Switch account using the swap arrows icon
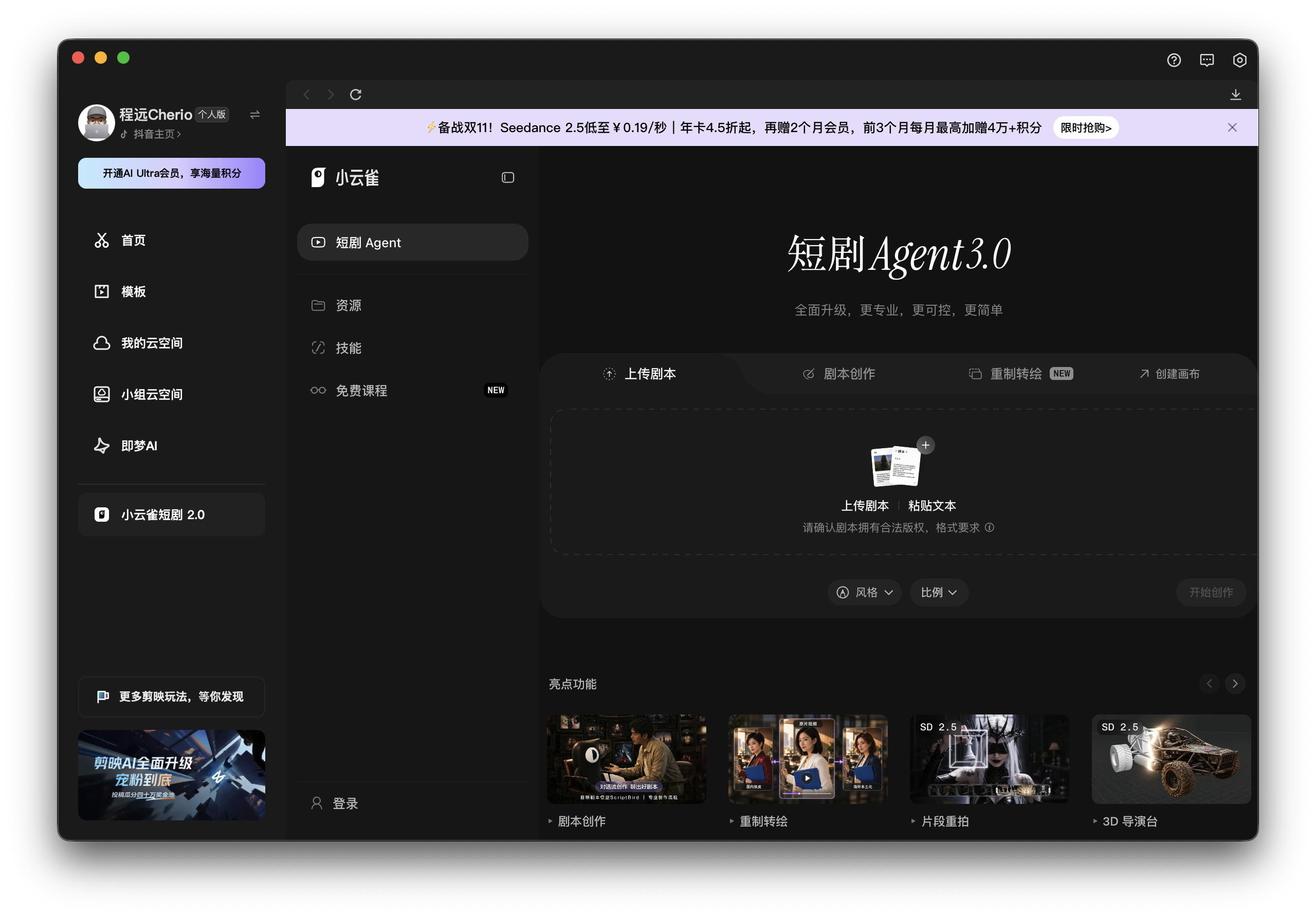The image size is (1316, 917). point(255,115)
